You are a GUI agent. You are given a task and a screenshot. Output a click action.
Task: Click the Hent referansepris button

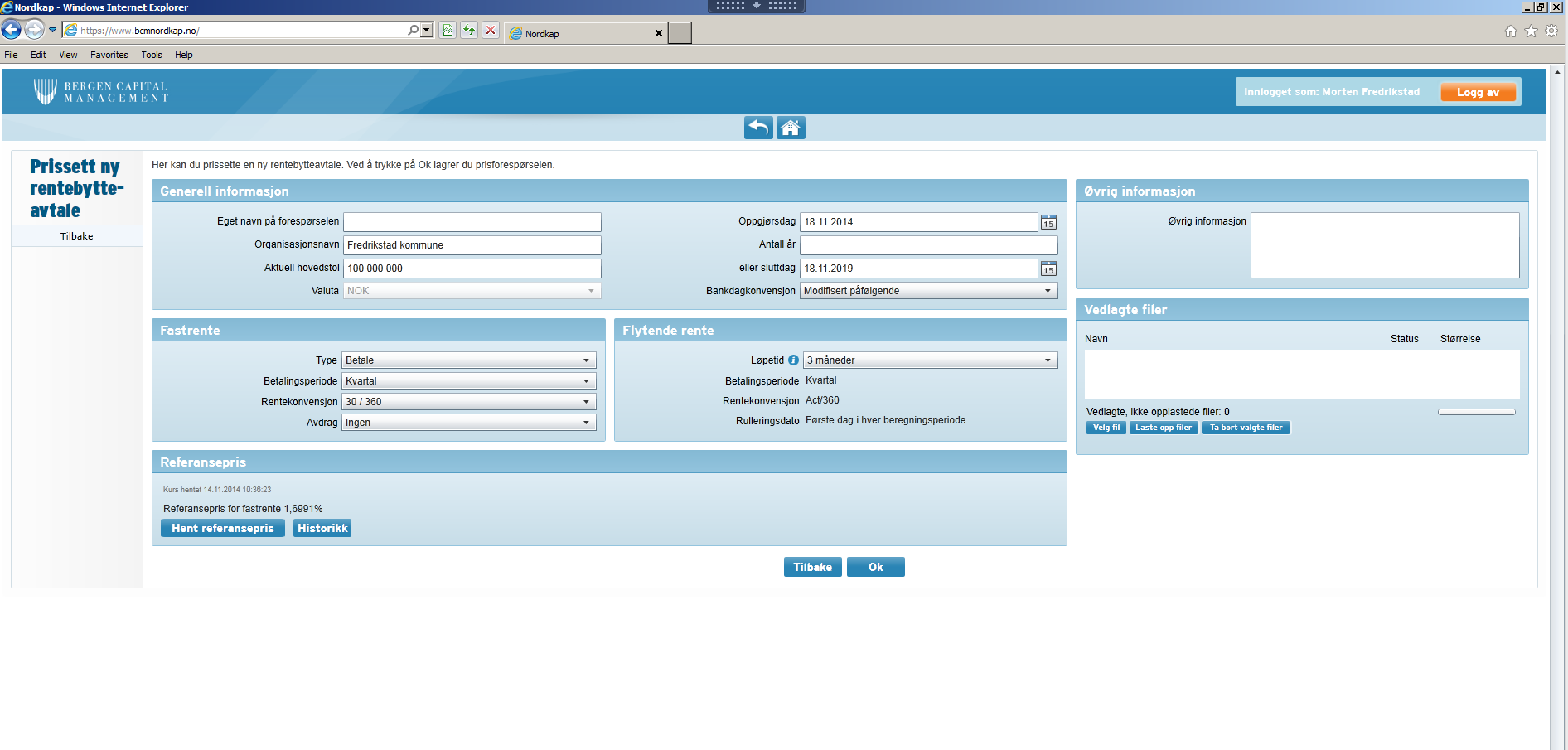(222, 528)
